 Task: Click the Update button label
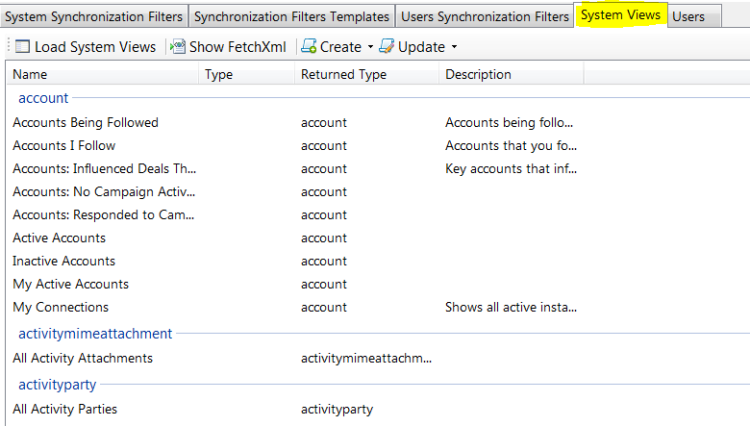pos(421,47)
